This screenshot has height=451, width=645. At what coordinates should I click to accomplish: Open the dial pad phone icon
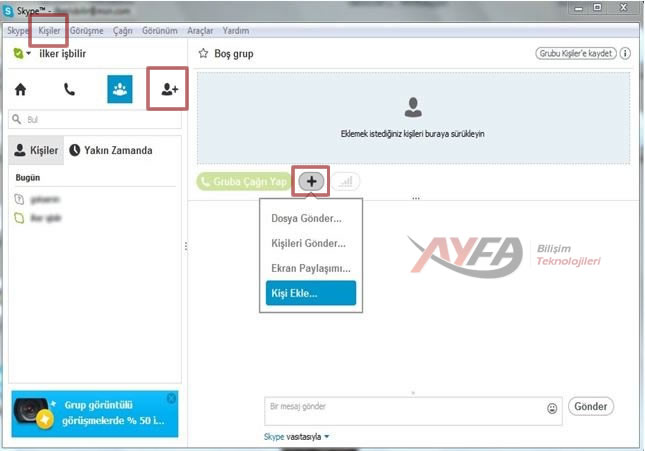(69, 89)
